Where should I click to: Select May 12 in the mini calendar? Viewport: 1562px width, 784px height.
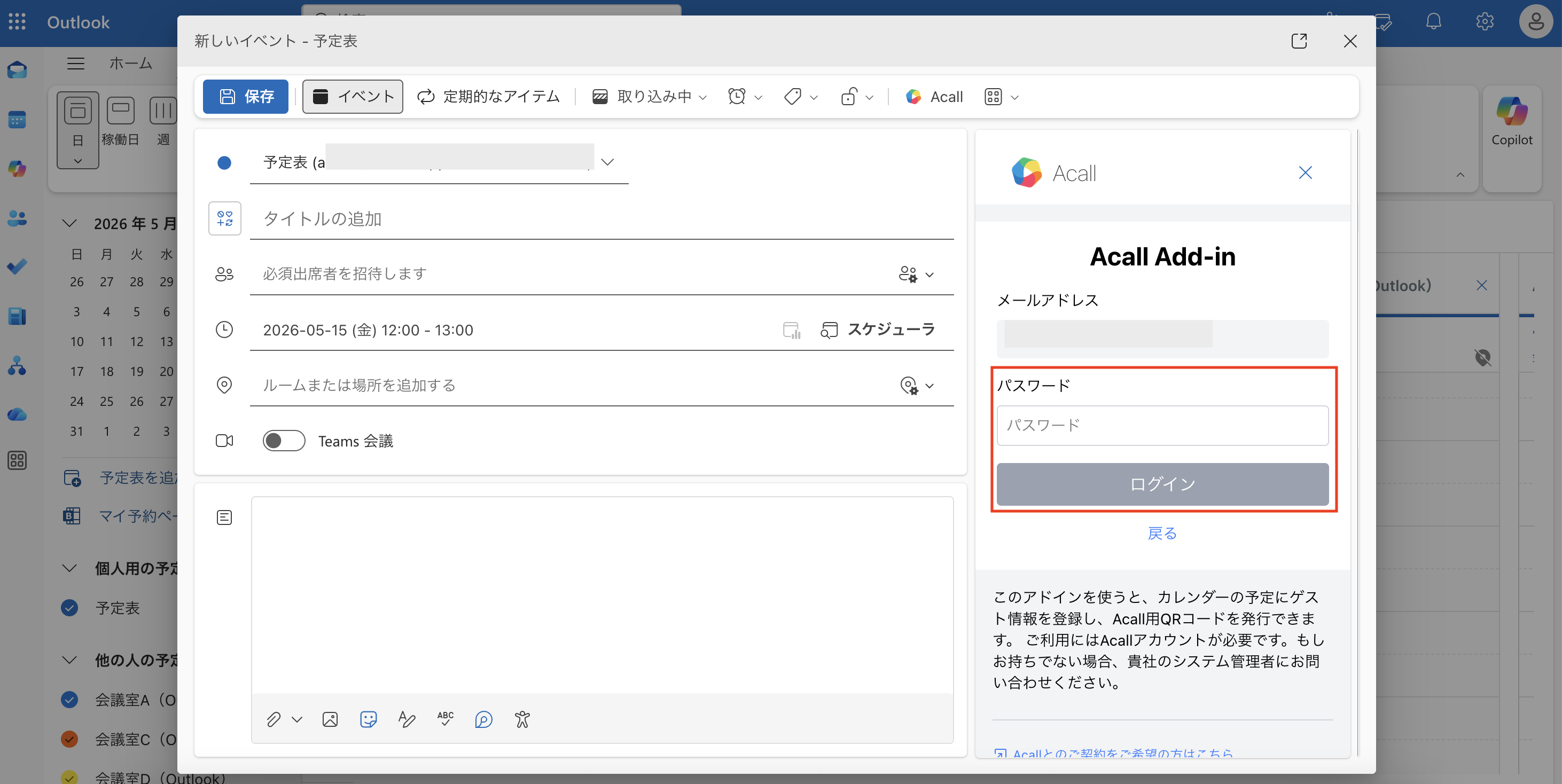137,341
